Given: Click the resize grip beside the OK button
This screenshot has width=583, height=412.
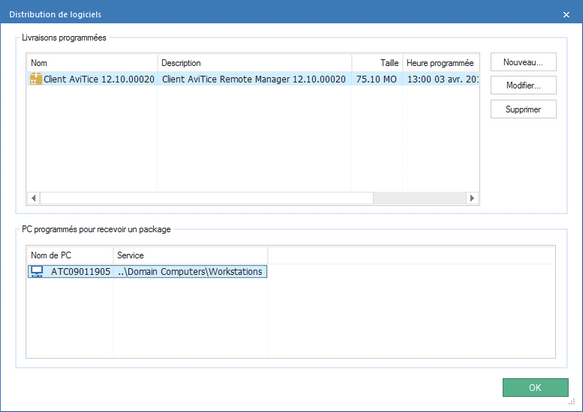Looking at the screenshot, I should (572, 402).
